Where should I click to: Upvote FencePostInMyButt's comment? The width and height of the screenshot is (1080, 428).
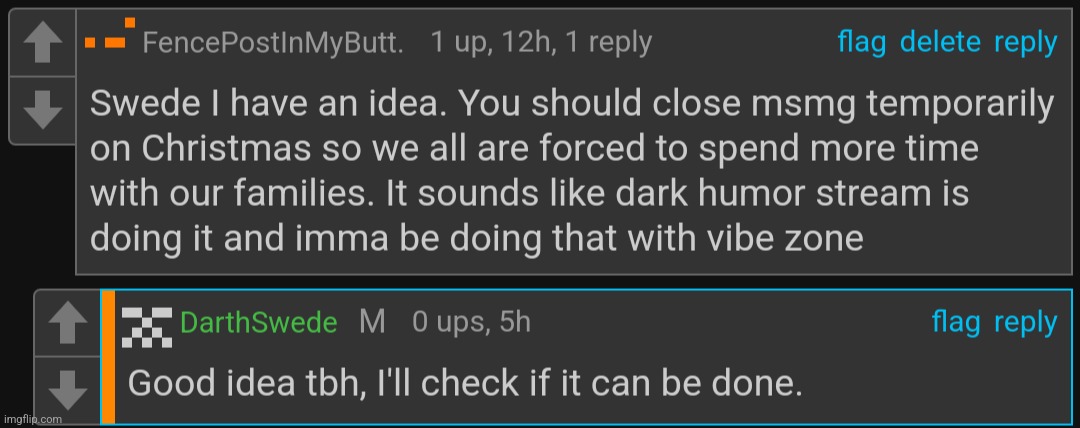coord(43,43)
